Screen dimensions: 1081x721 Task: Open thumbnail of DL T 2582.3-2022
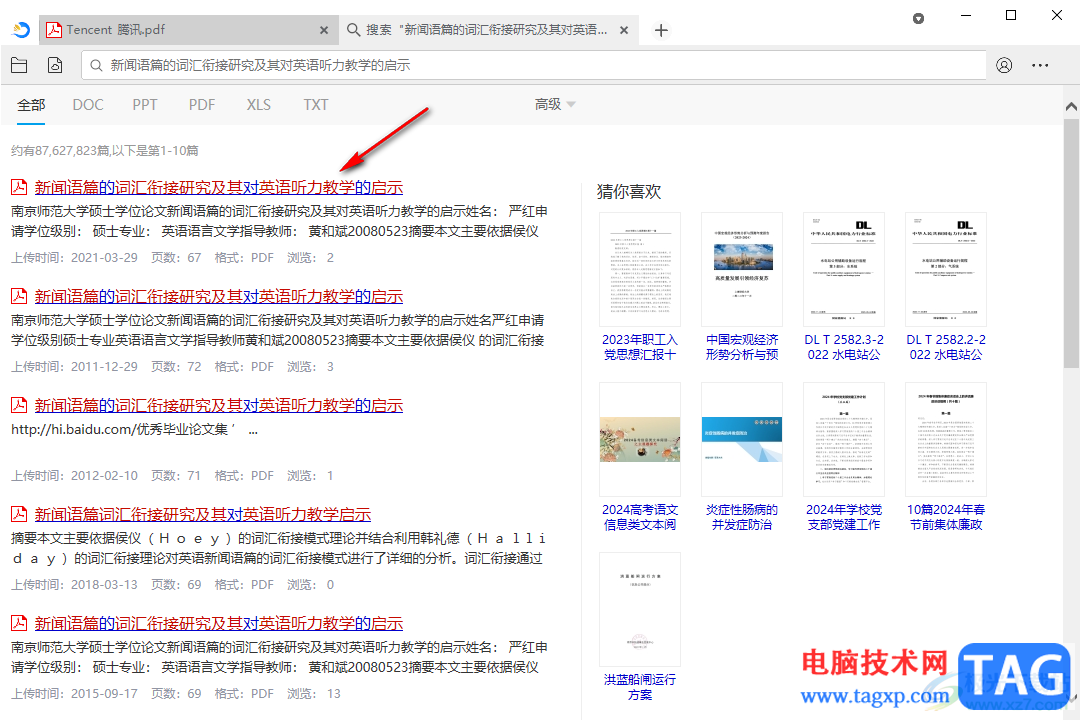coord(844,270)
